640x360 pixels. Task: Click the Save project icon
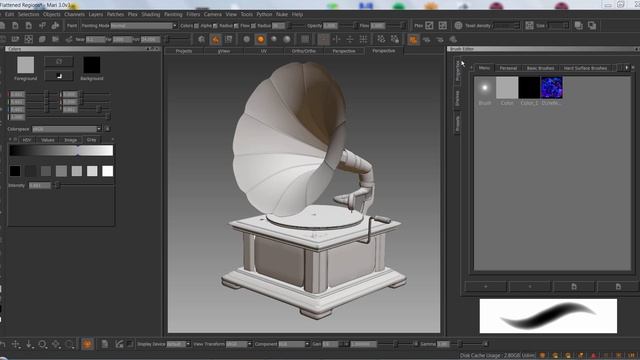point(29,26)
